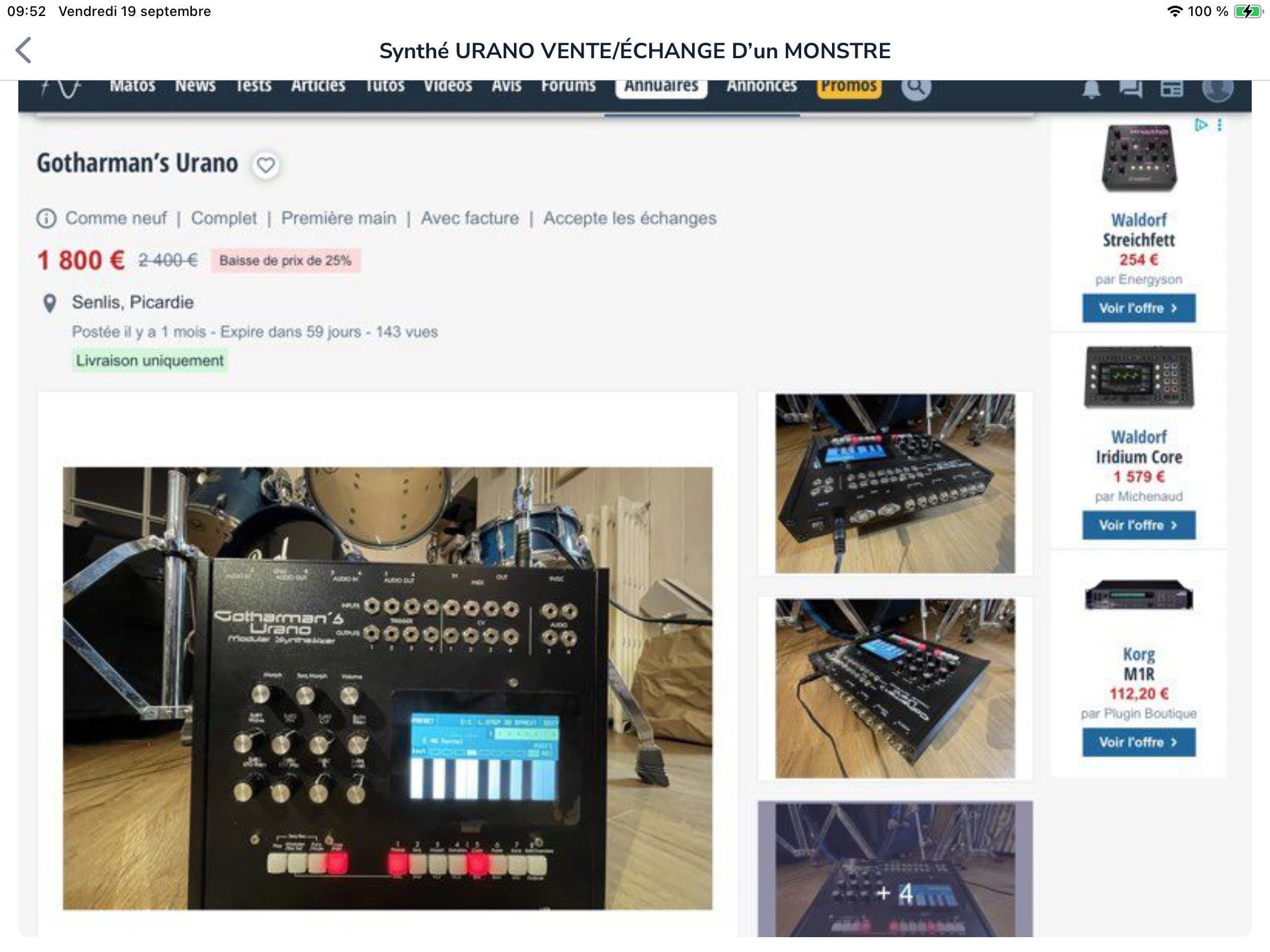Click the Audiofanzine waveform logo
This screenshot has width=1270, height=952.
[62, 89]
